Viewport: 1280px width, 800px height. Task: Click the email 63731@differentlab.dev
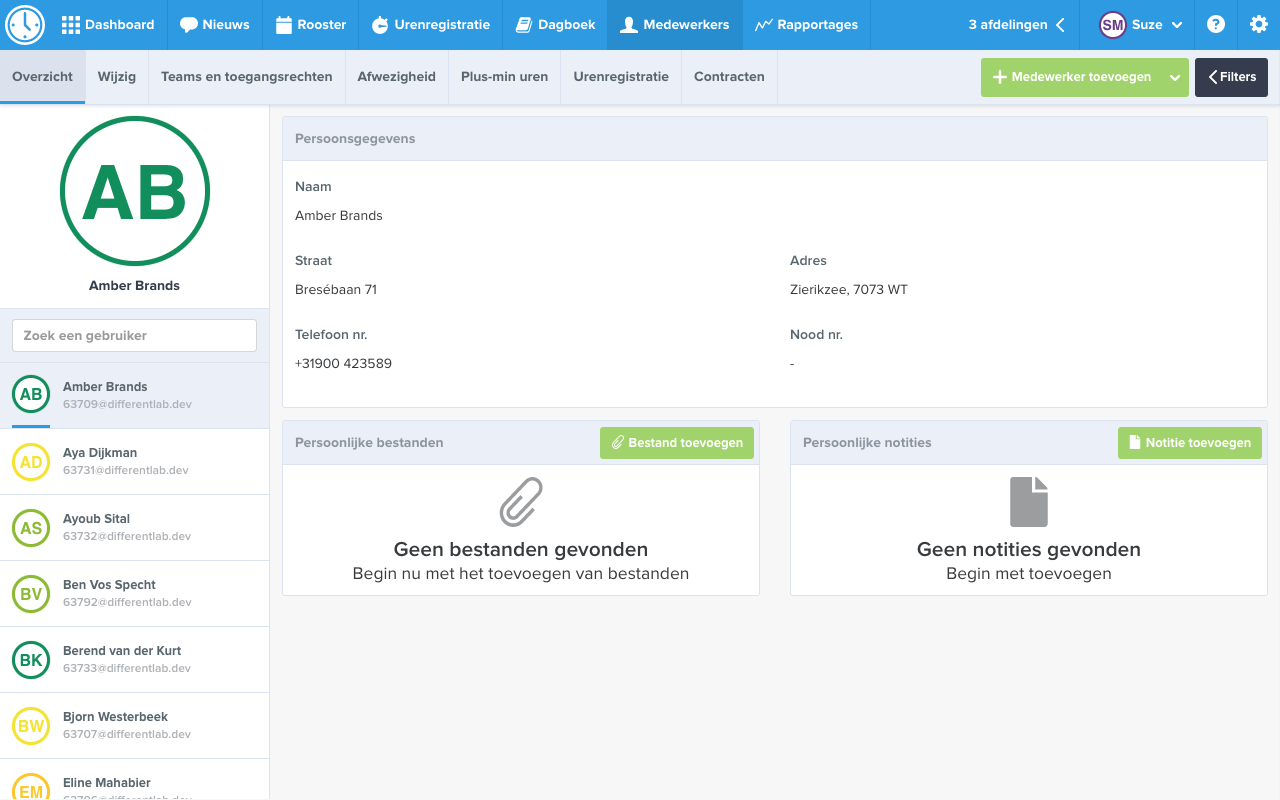coord(126,470)
